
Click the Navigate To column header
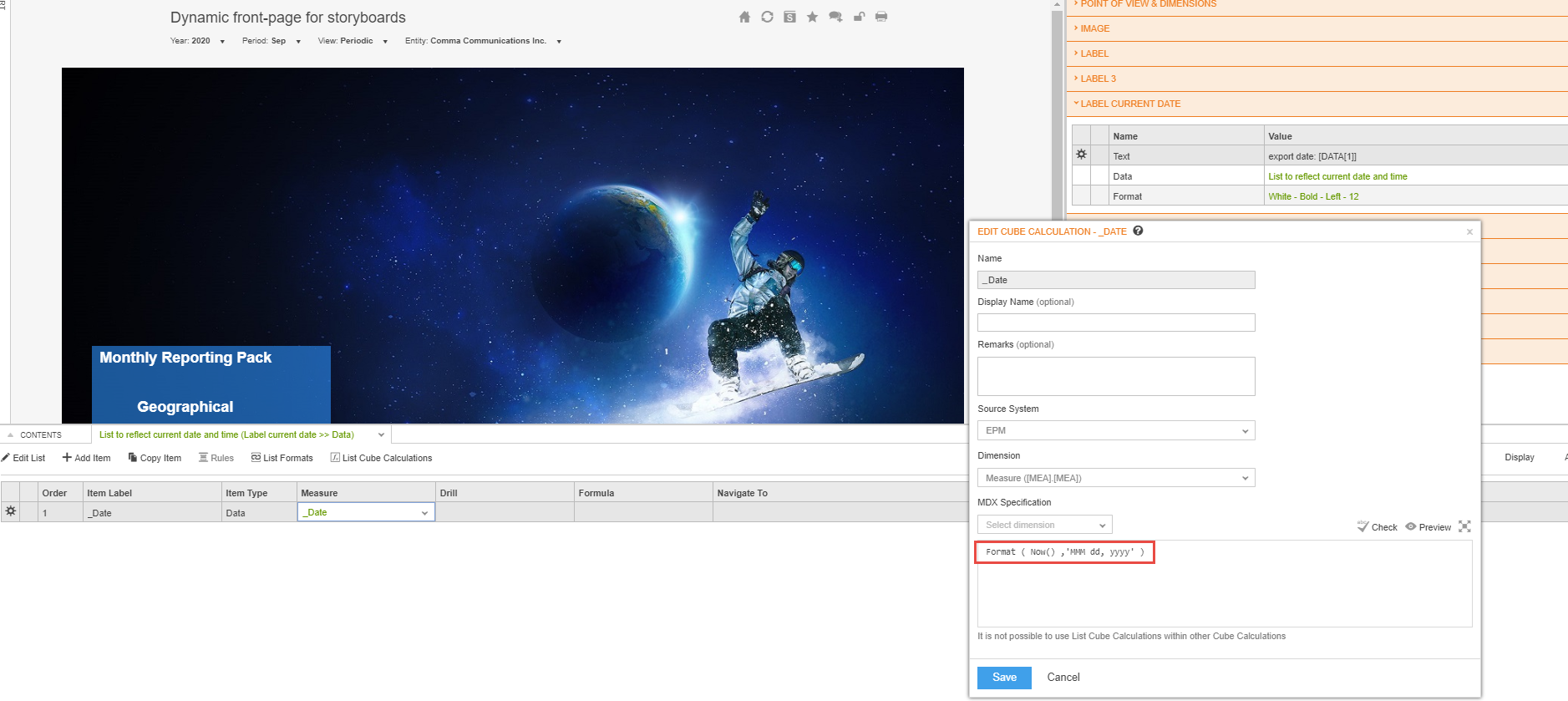[840, 493]
